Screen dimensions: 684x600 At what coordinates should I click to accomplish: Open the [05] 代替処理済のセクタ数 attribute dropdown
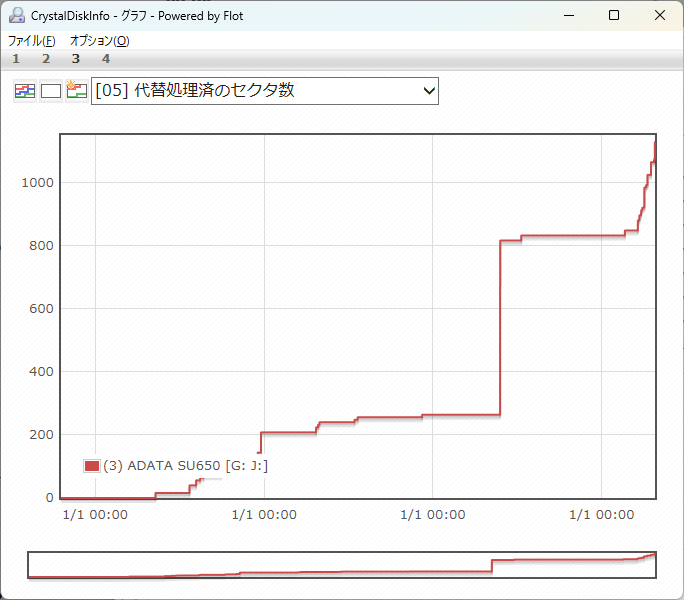coord(265,91)
